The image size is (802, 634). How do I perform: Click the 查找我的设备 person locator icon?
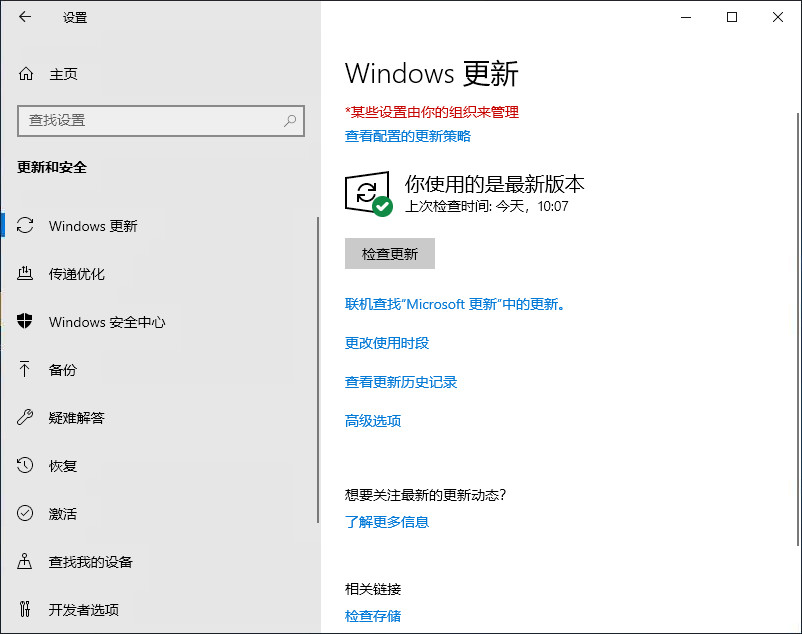(25, 561)
